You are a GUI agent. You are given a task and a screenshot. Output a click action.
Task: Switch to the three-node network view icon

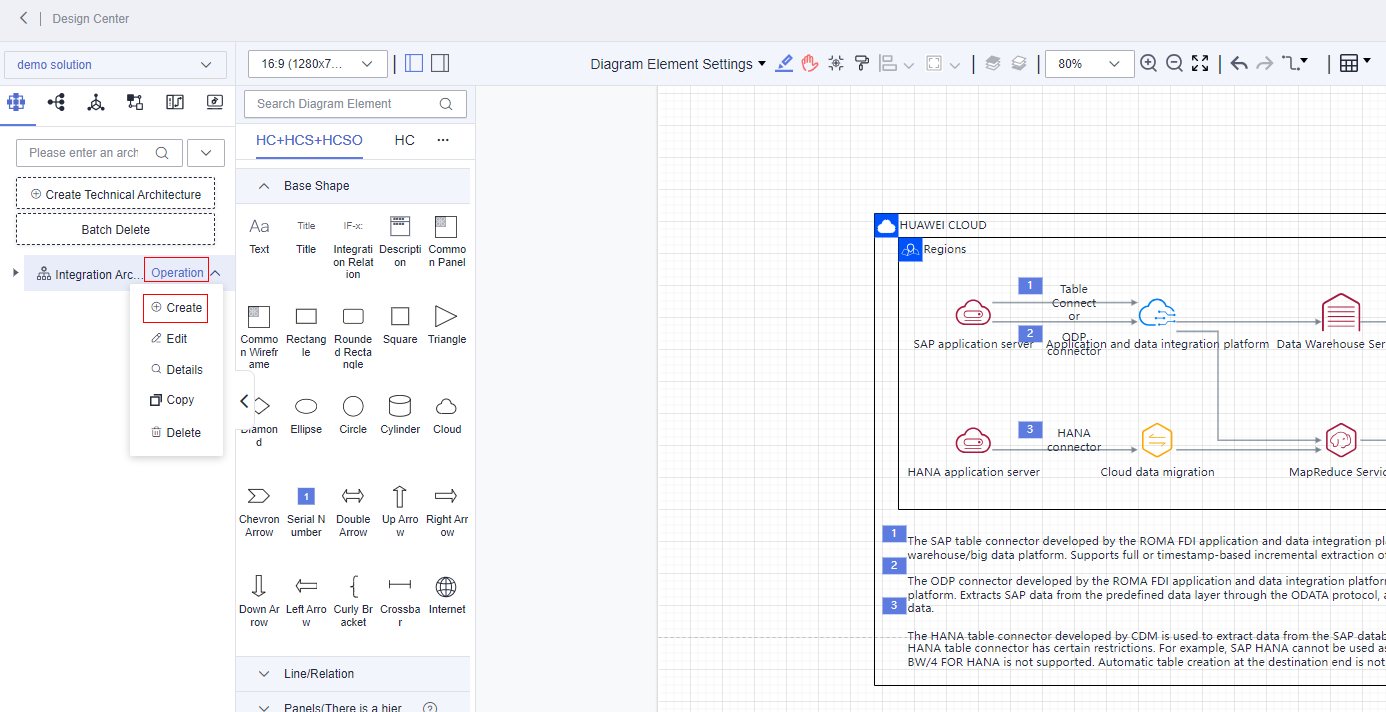tap(96, 102)
